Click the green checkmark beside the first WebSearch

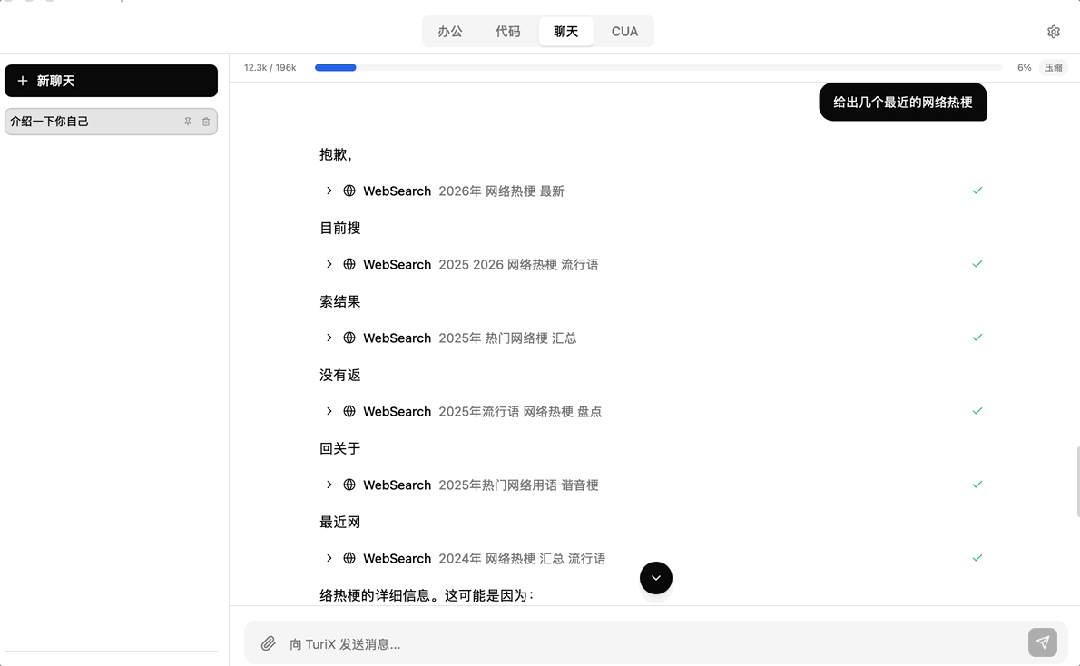pos(977,190)
